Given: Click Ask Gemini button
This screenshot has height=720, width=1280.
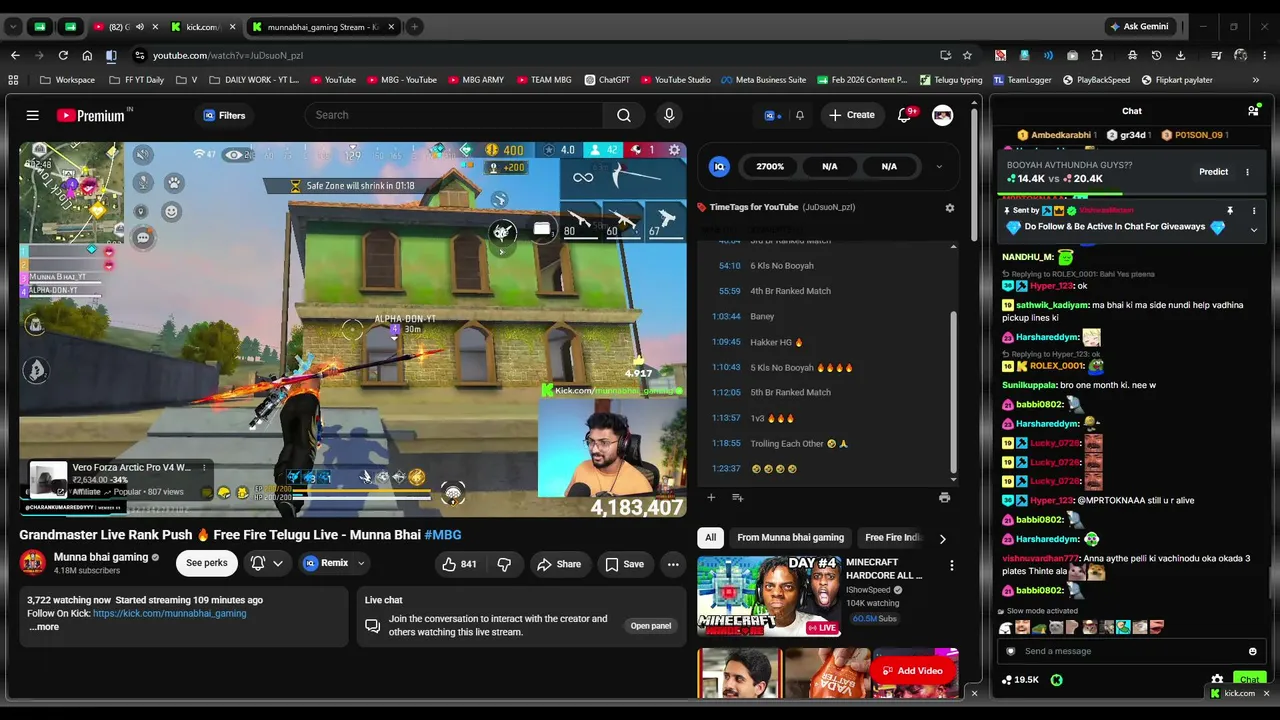Looking at the screenshot, I should 1139,27.
